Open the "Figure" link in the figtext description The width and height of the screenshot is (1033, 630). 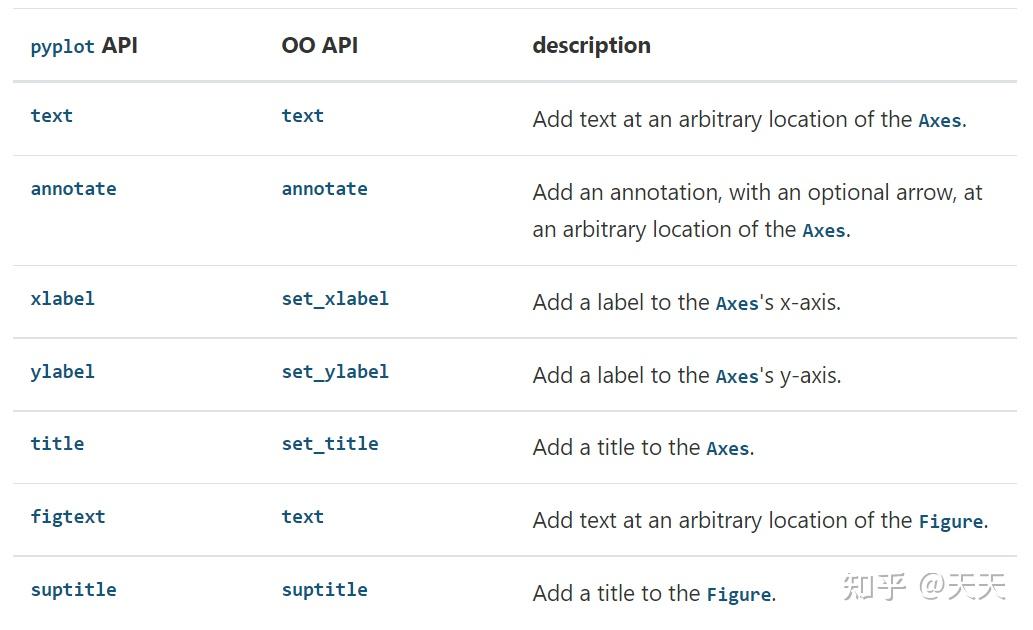[x=950, y=522]
